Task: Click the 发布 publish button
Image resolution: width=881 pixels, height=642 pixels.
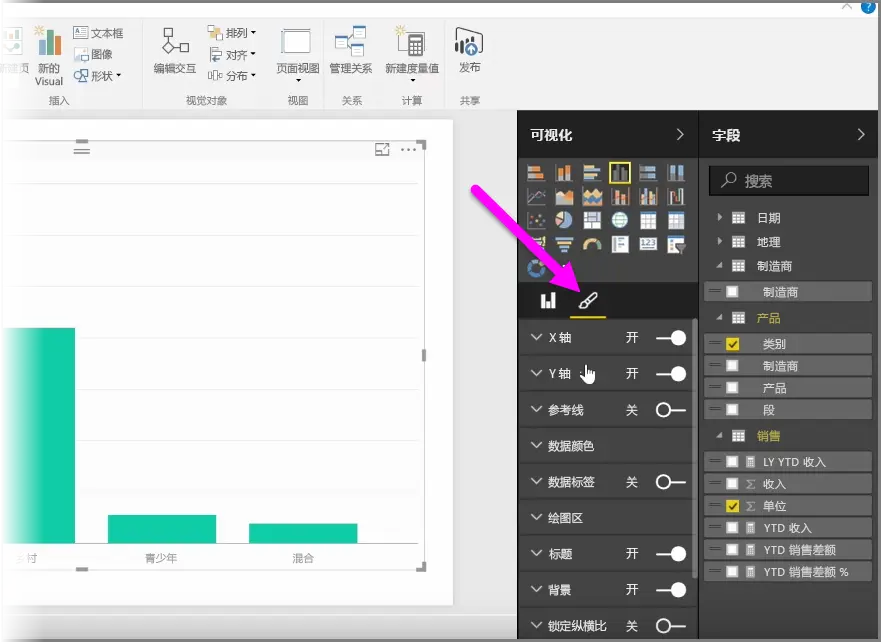Action: pos(469,51)
